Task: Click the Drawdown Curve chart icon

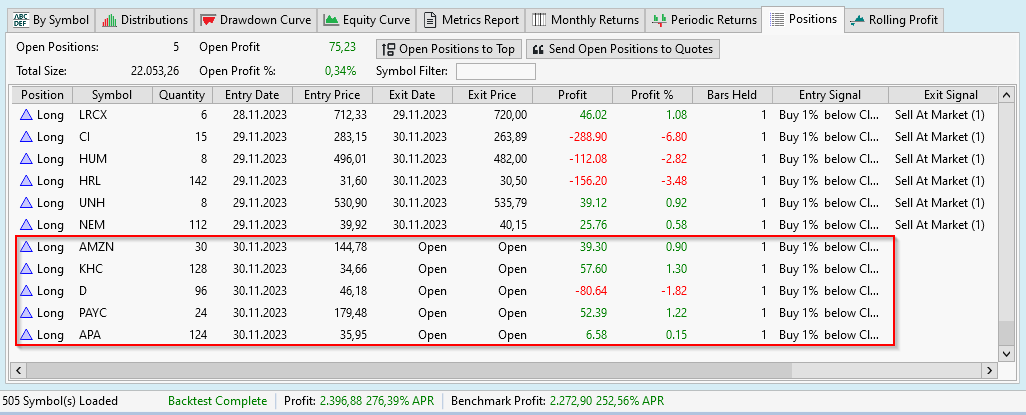Action: click(207, 20)
